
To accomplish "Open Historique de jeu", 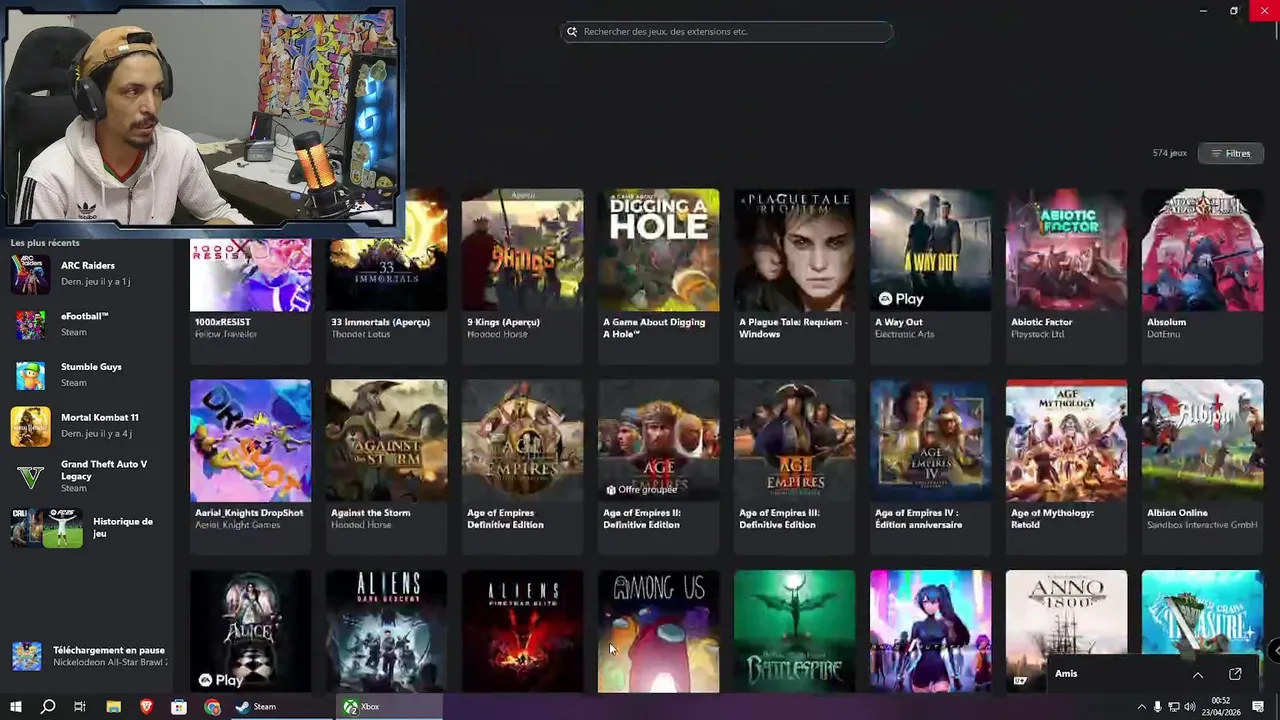I will (x=87, y=528).
